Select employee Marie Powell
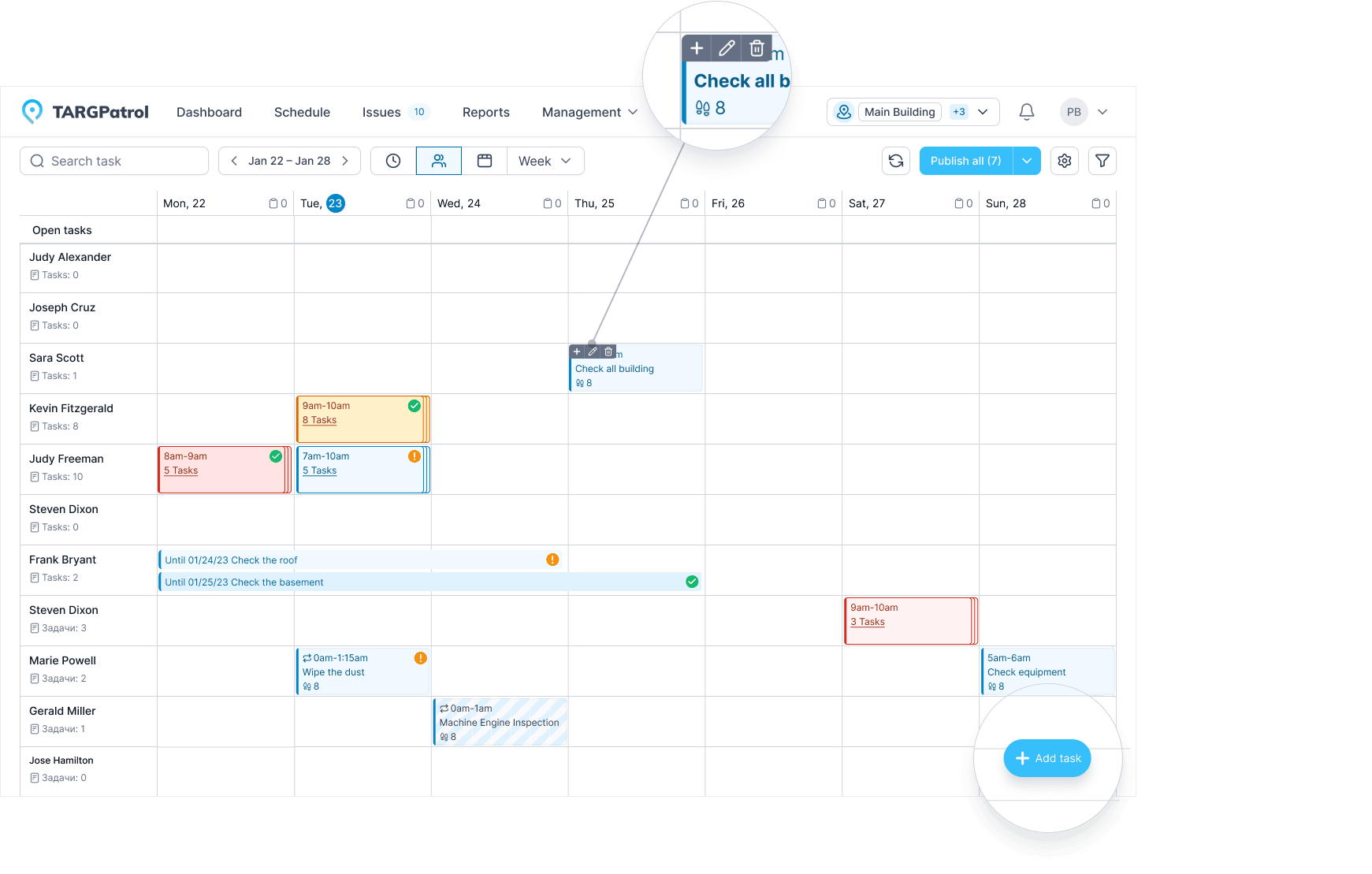Viewport: 1372px width, 874px height. click(63, 660)
